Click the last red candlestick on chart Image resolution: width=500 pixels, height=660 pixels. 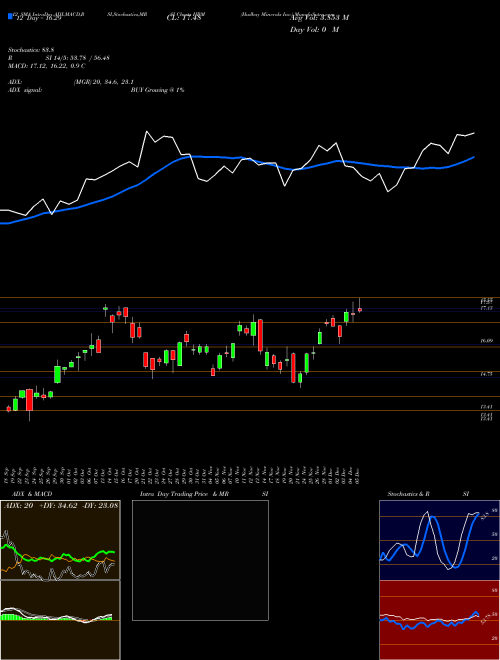[360, 310]
